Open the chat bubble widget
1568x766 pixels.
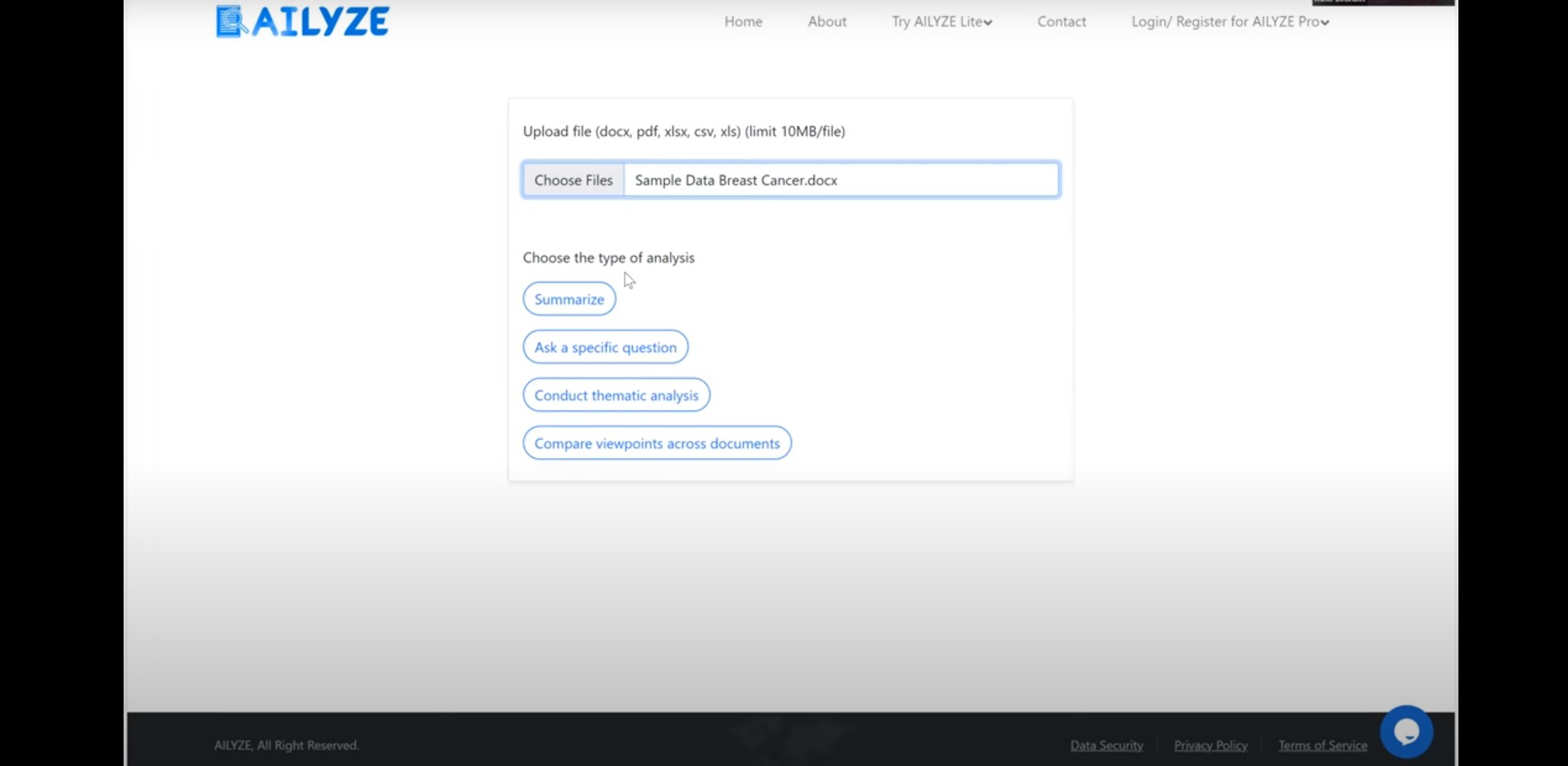pos(1407,731)
